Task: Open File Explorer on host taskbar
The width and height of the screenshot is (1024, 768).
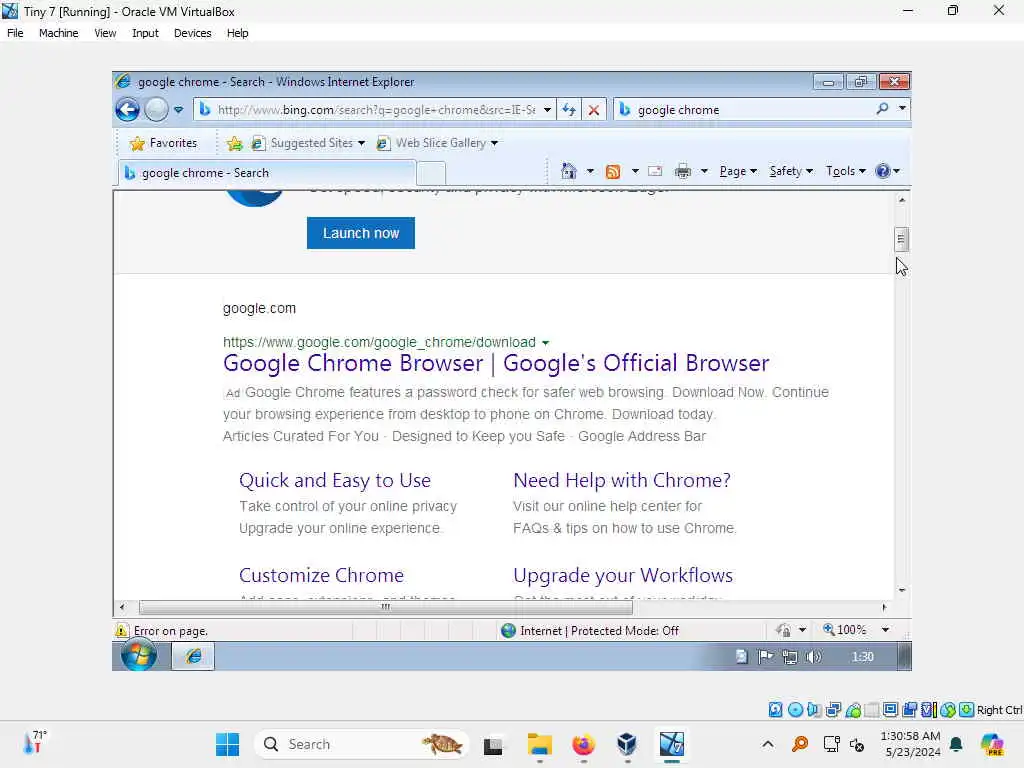Action: tap(540, 744)
